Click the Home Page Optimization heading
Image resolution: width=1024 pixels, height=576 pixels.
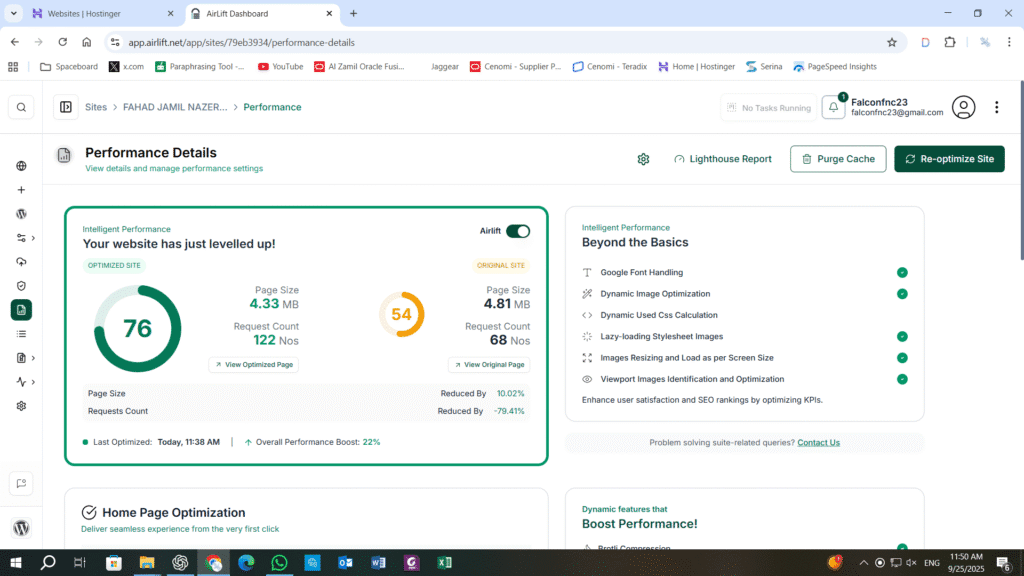tap(174, 513)
